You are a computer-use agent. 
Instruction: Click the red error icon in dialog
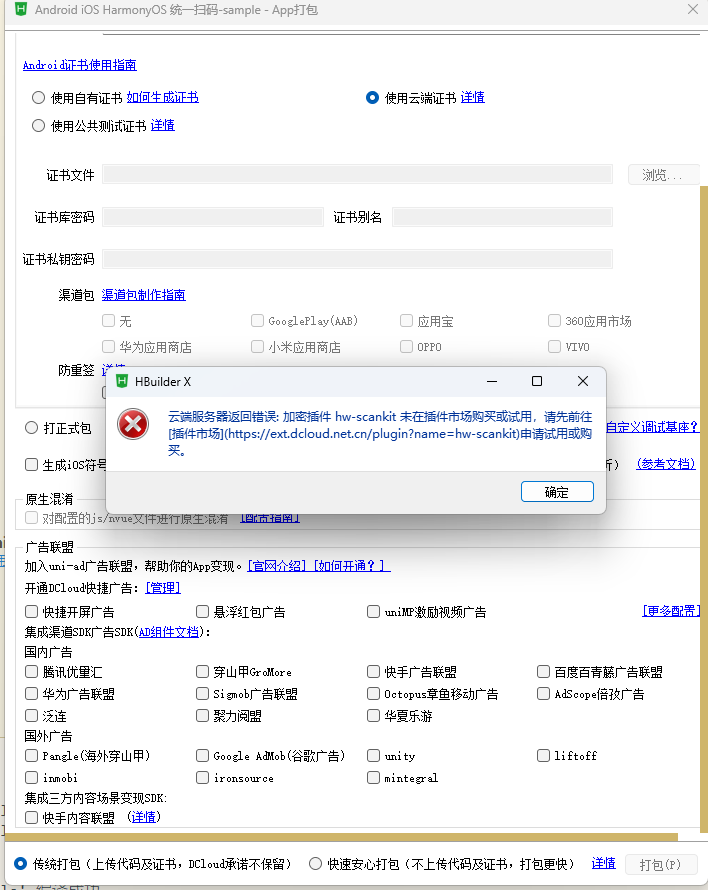pyautogui.click(x=133, y=424)
